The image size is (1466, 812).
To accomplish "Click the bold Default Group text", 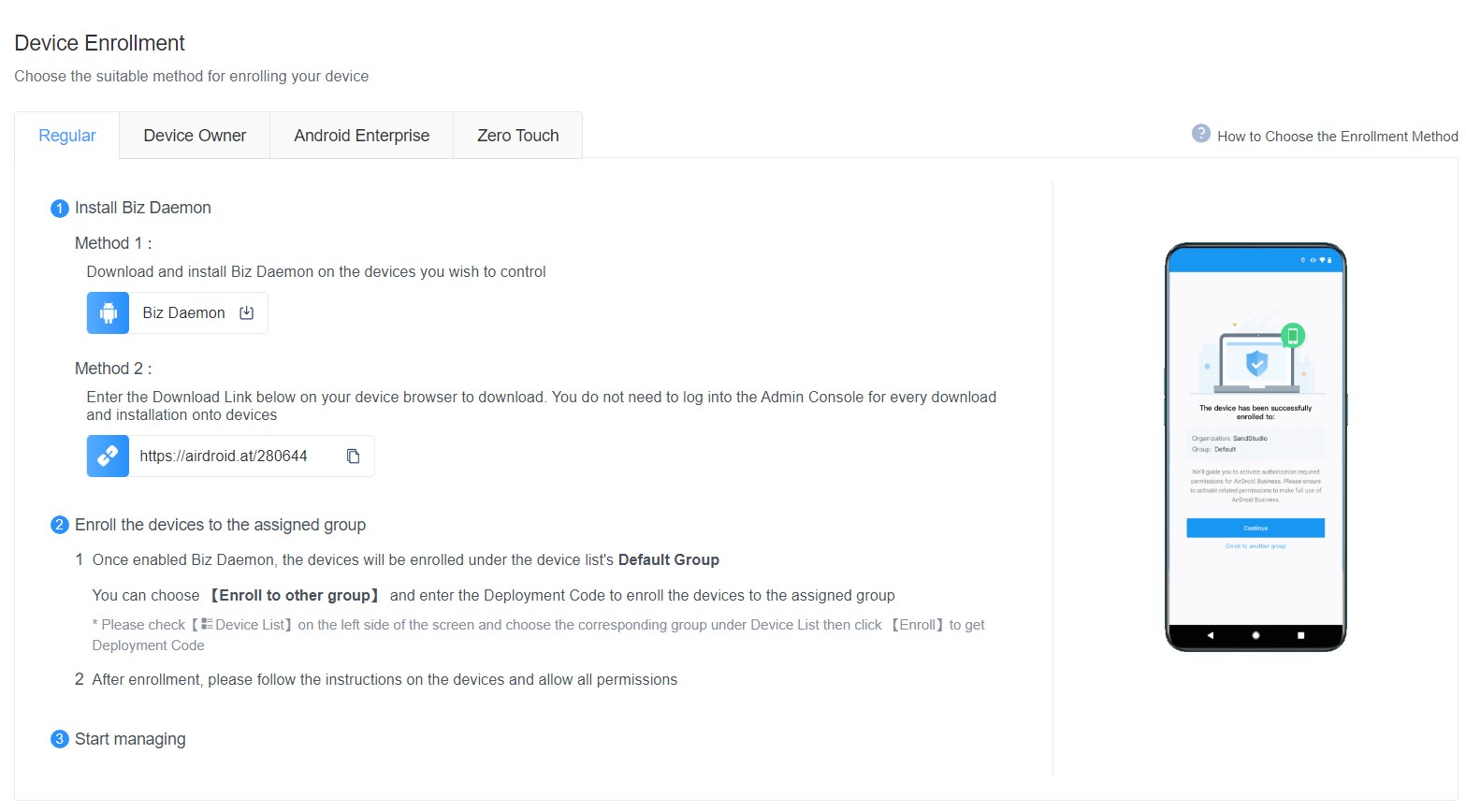I will pos(669,560).
